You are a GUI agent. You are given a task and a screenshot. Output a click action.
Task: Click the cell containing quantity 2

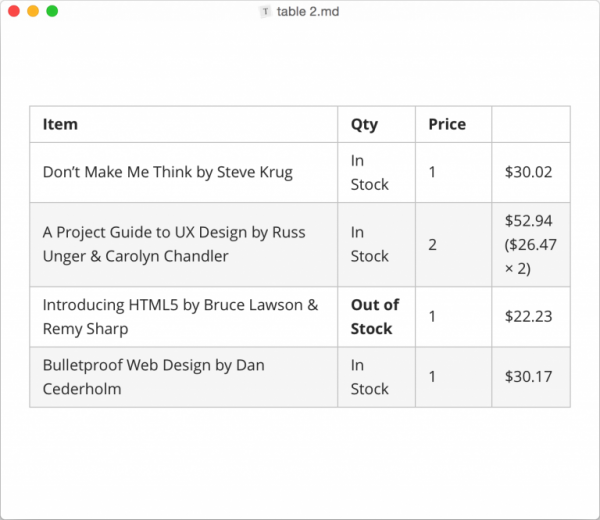click(453, 245)
